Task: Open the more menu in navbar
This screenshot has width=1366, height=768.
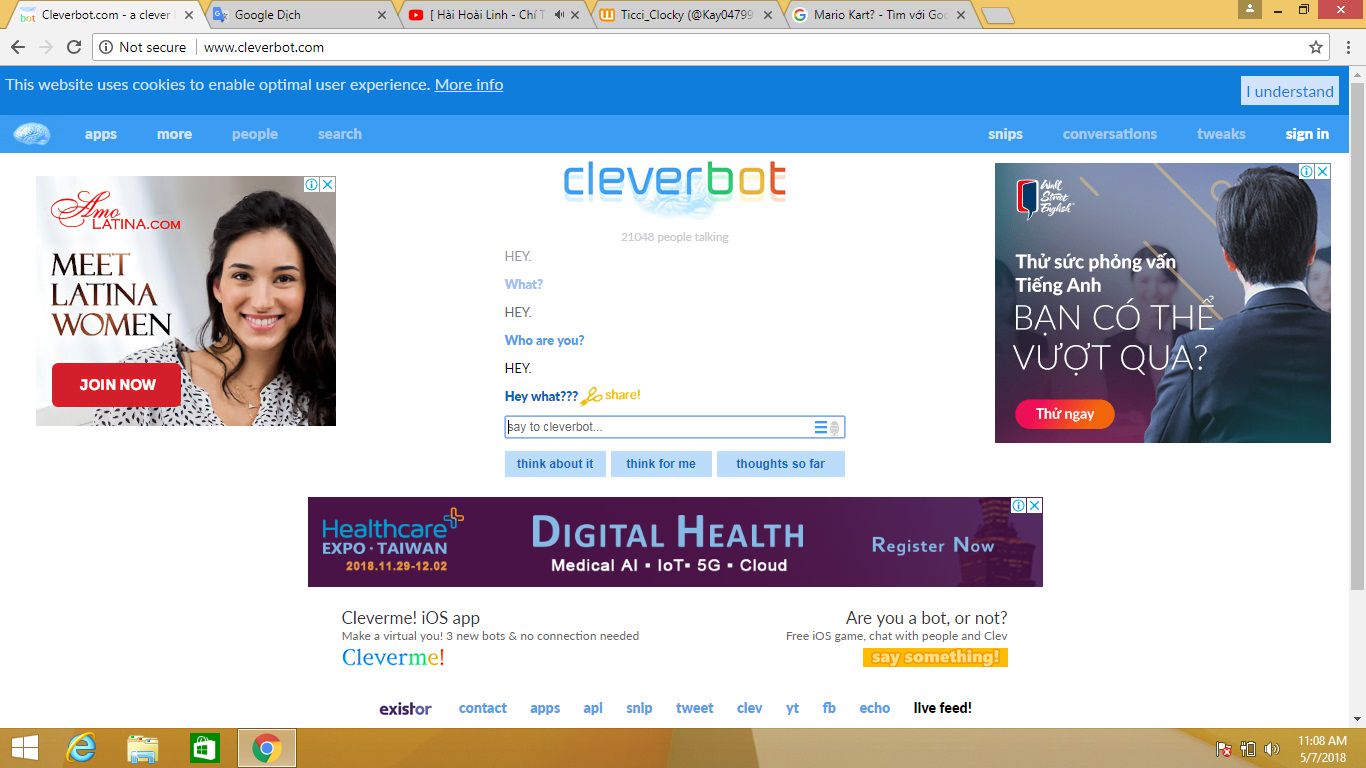Action: point(174,134)
